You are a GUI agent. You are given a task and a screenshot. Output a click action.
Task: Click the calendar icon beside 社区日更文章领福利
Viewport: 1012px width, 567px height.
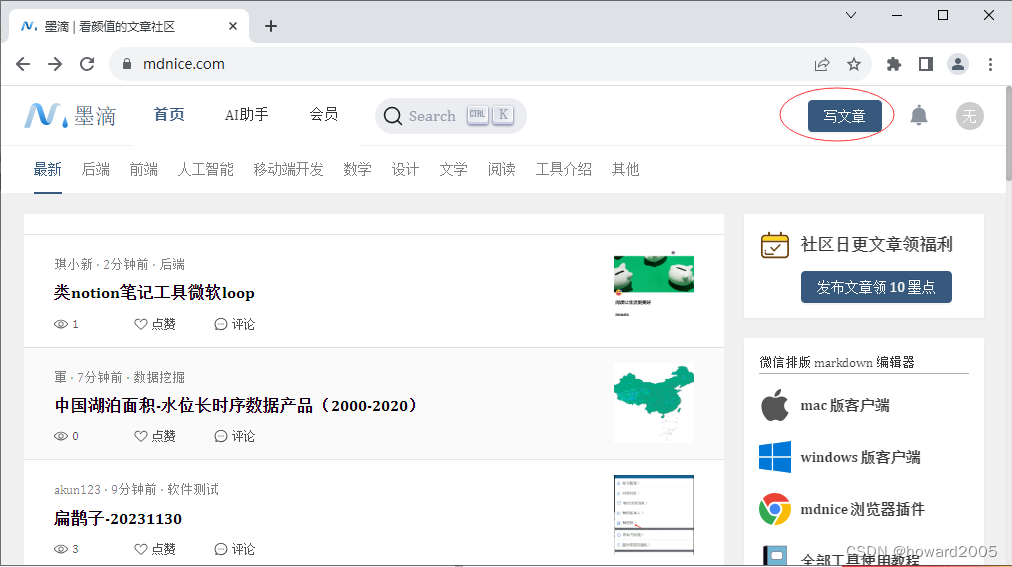[x=774, y=245]
